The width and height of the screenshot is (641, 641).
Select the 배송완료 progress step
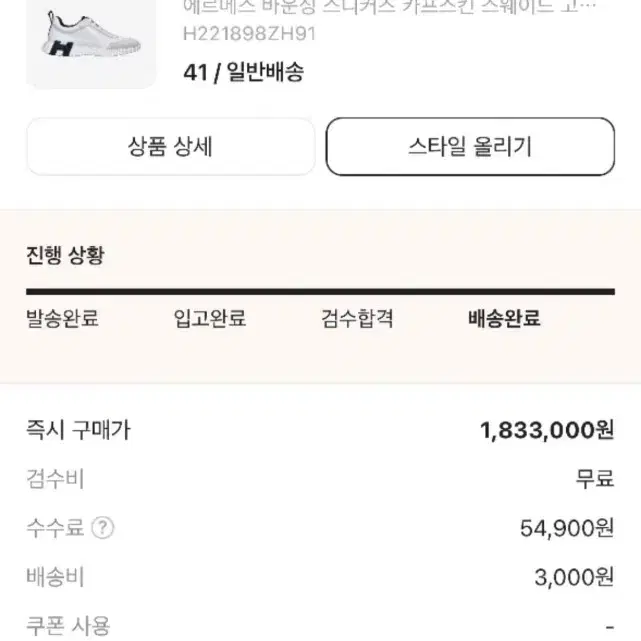pyautogui.click(x=504, y=318)
